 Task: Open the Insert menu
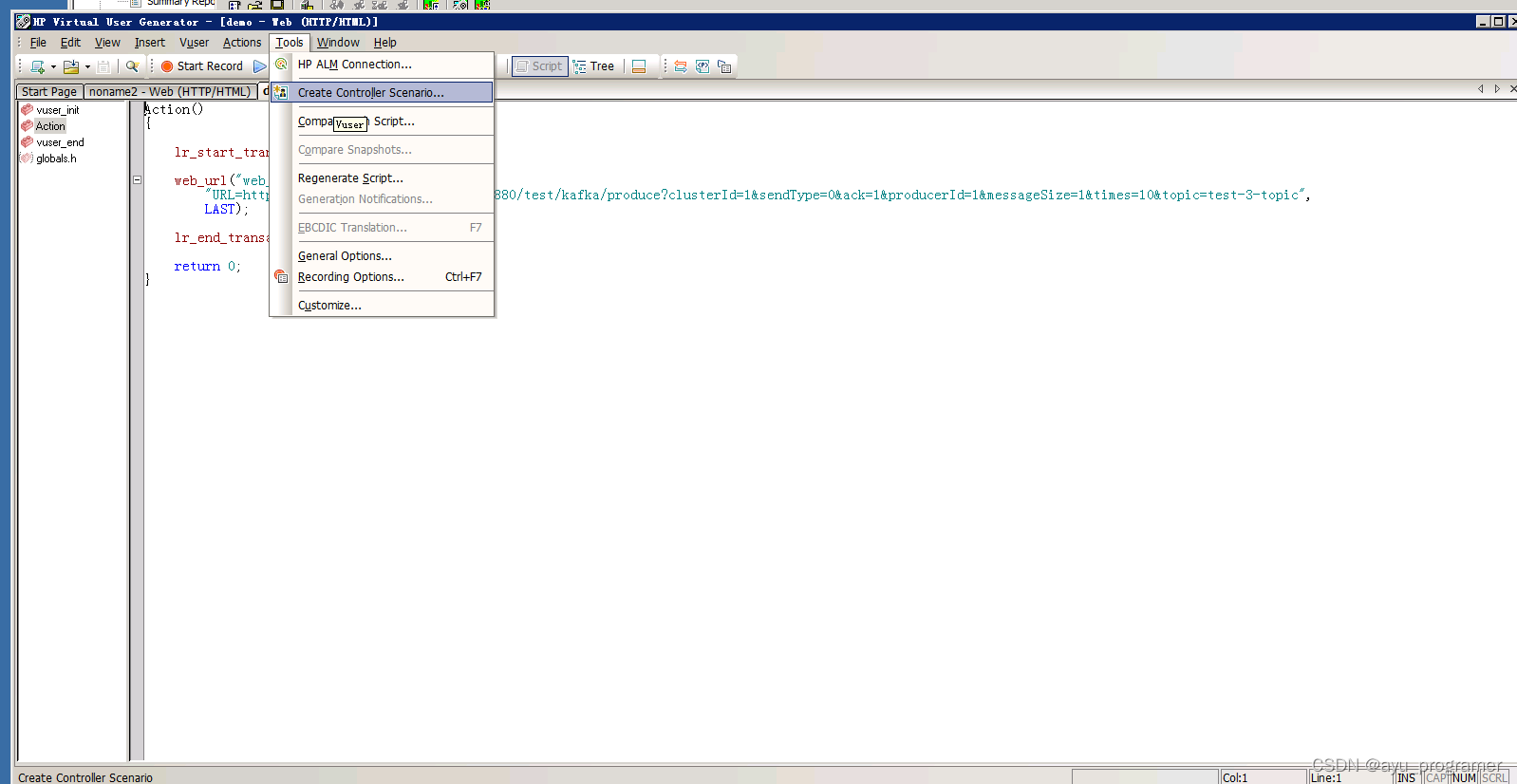tap(149, 43)
